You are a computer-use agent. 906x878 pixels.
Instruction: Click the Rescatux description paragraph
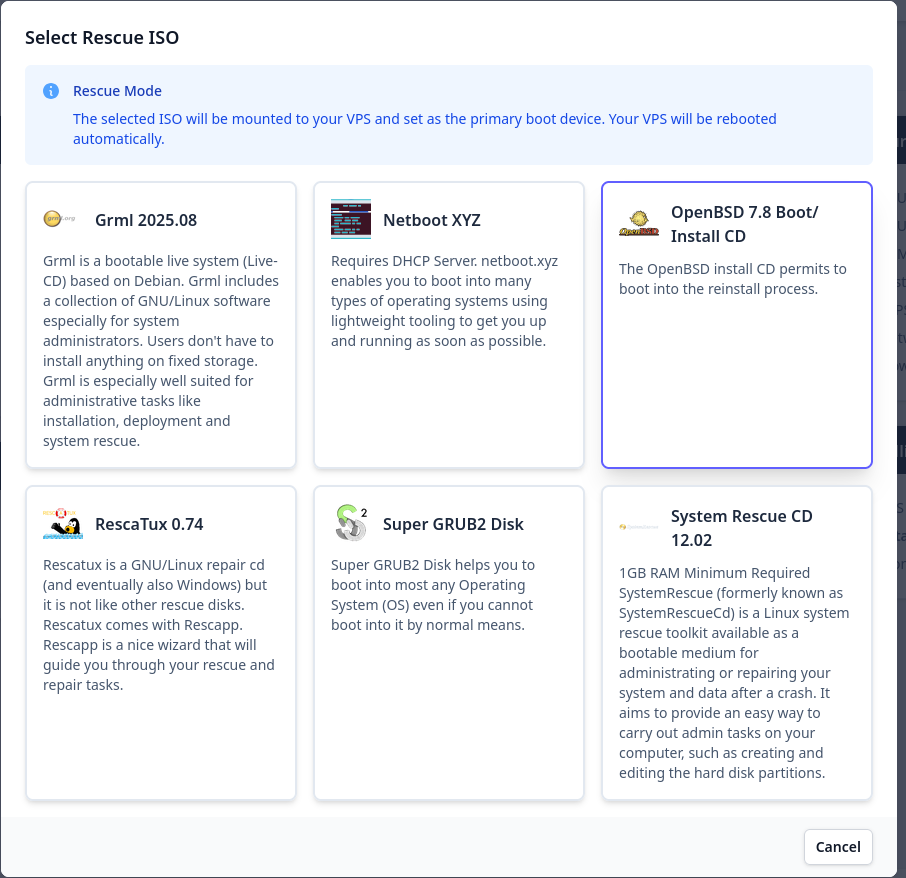(159, 625)
